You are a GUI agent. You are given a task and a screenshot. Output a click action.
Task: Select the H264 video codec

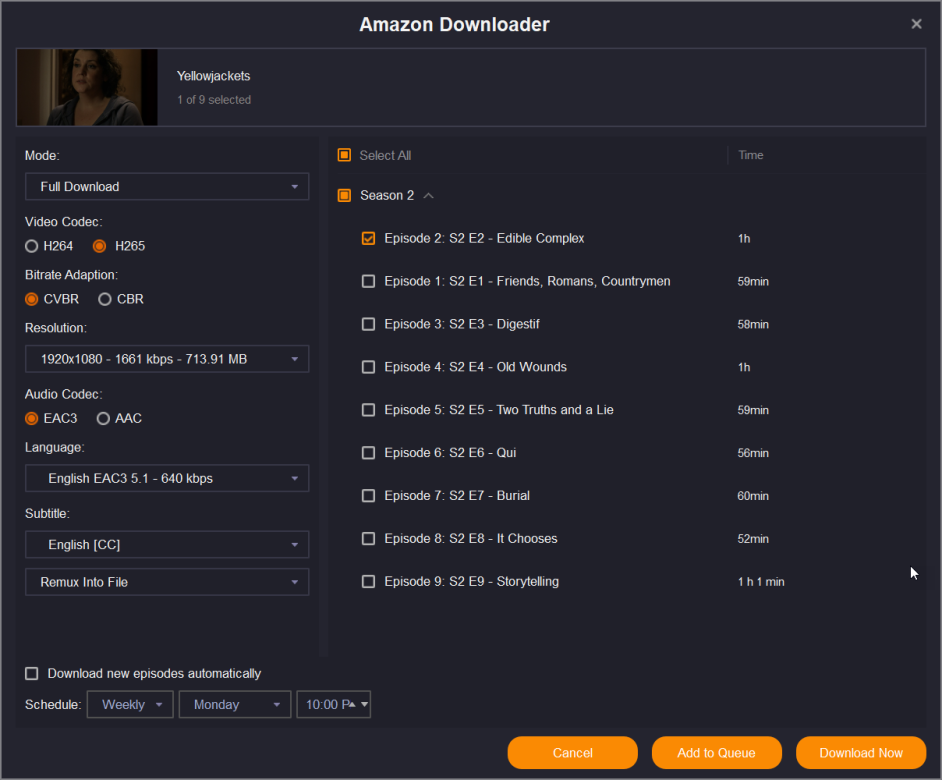(x=32, y=246)
